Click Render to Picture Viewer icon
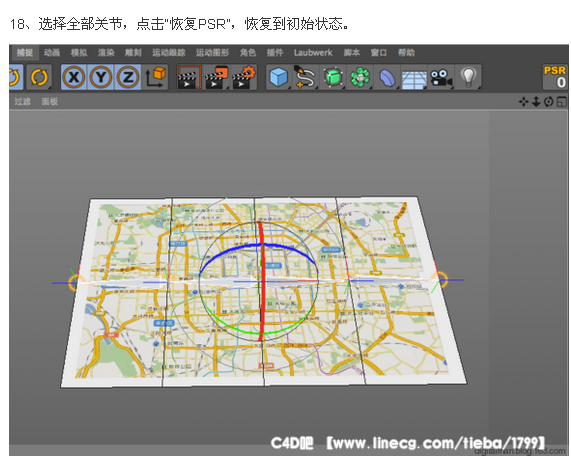571x460 pixels. pos(216,77)
